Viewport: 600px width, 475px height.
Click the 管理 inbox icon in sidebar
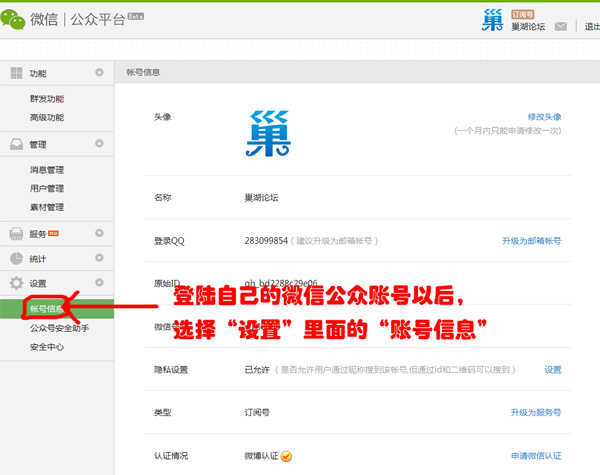(x=16, y=144)
